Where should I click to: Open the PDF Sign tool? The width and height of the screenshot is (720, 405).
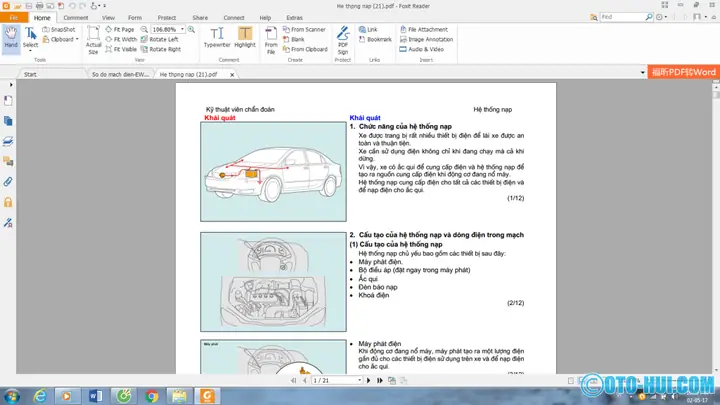pyautogui.click(x=343, y=40)
